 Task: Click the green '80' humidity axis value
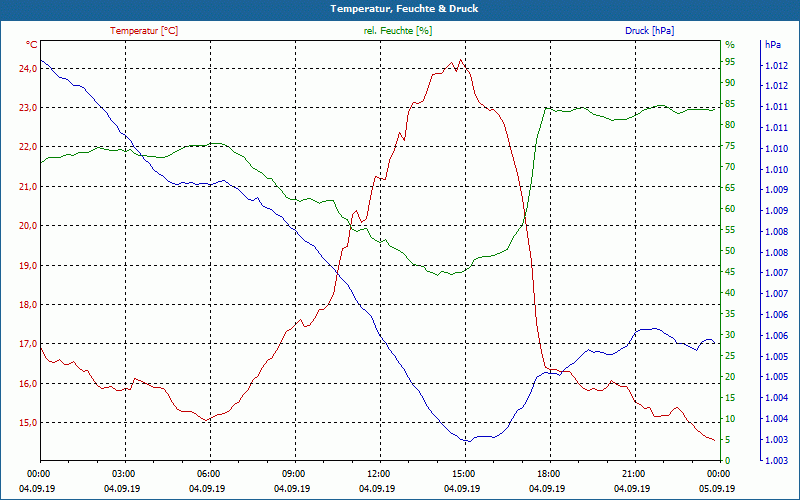730,125
